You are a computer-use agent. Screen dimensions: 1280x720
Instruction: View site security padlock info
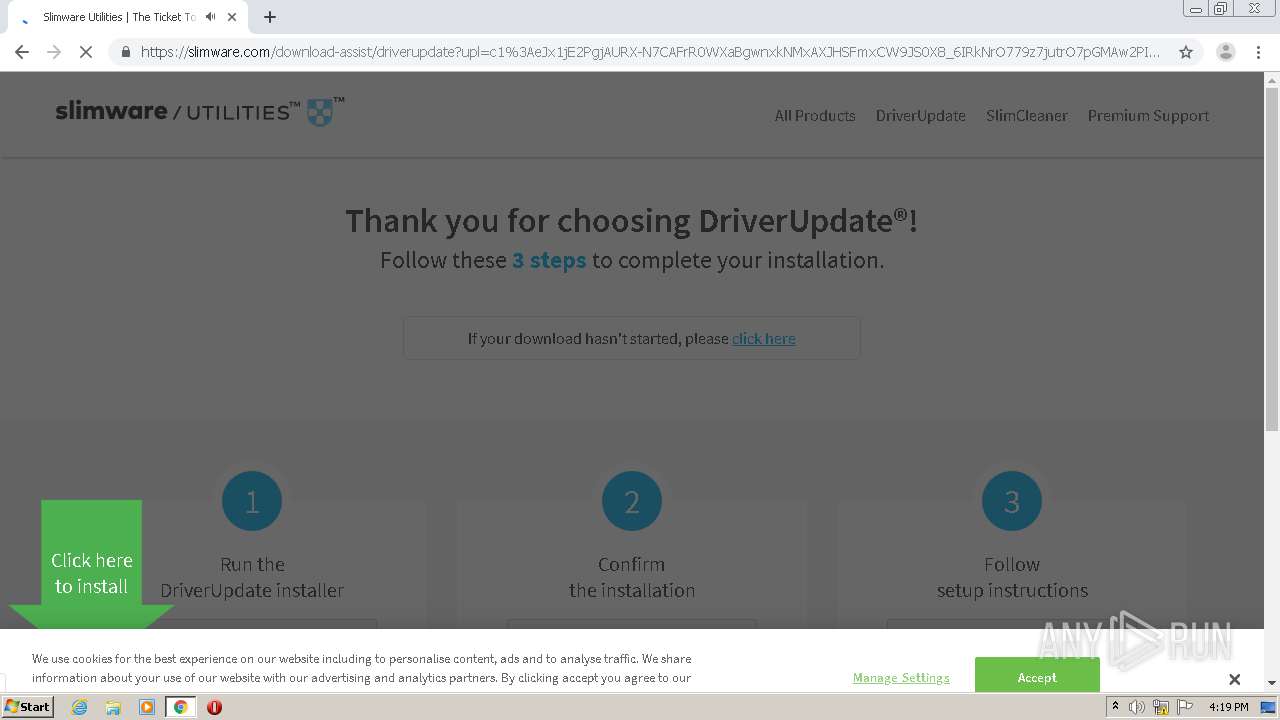(125, 52)
